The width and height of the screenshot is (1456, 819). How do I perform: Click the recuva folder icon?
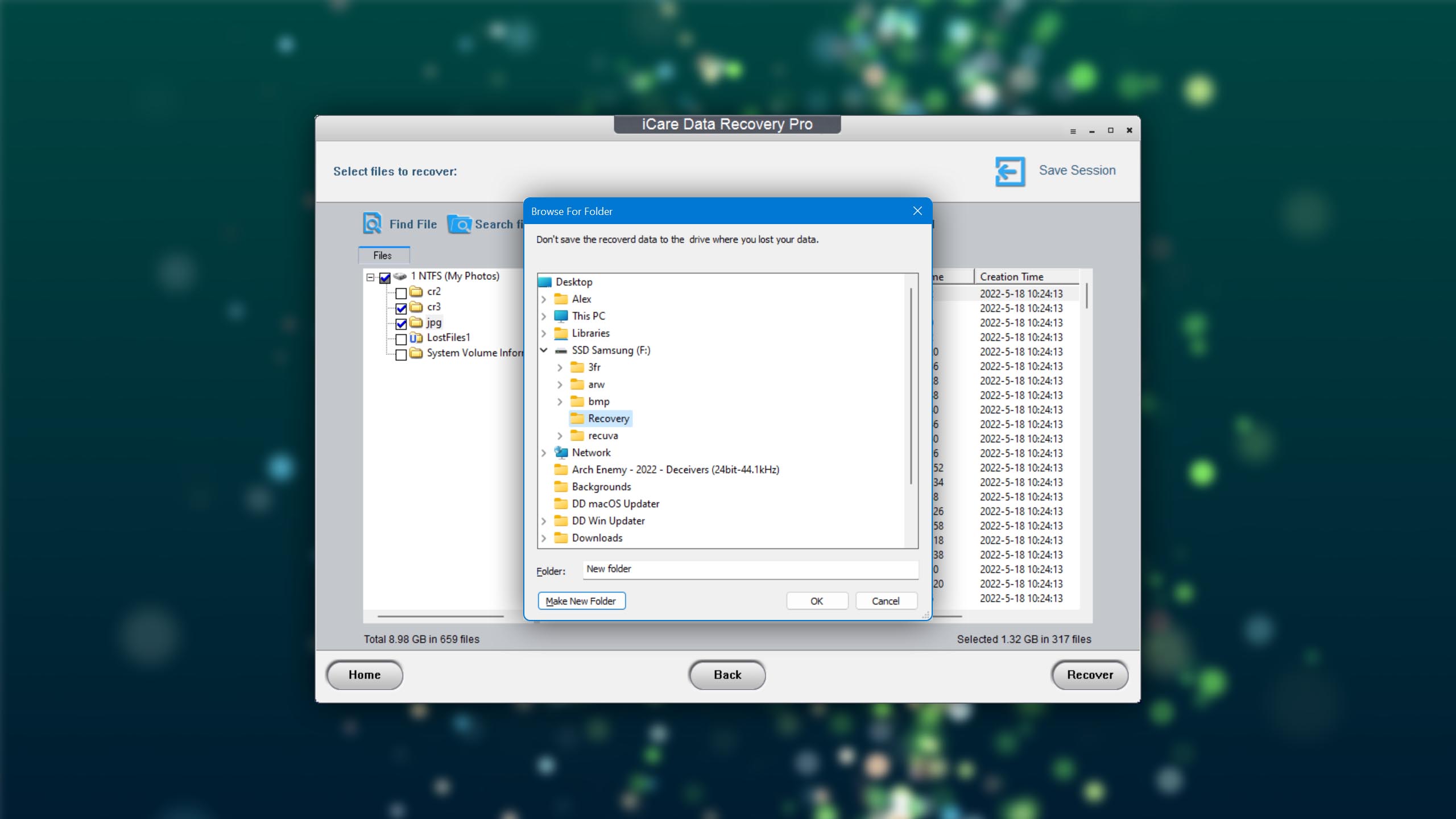click(x=577, y=435)
